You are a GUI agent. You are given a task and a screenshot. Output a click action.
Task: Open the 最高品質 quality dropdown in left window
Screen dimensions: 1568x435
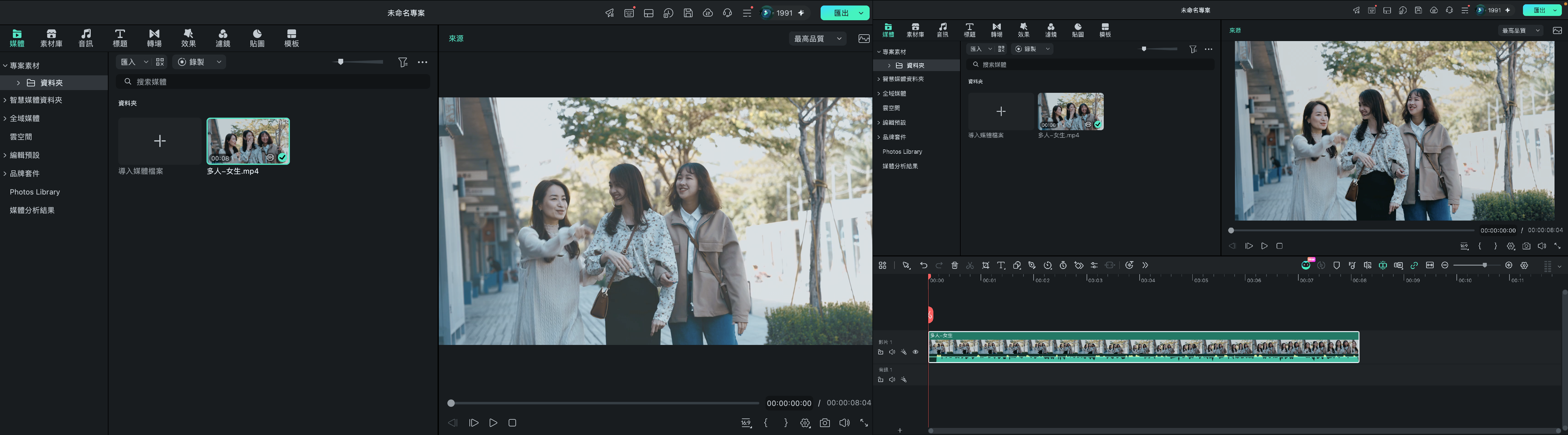[818, 38]
